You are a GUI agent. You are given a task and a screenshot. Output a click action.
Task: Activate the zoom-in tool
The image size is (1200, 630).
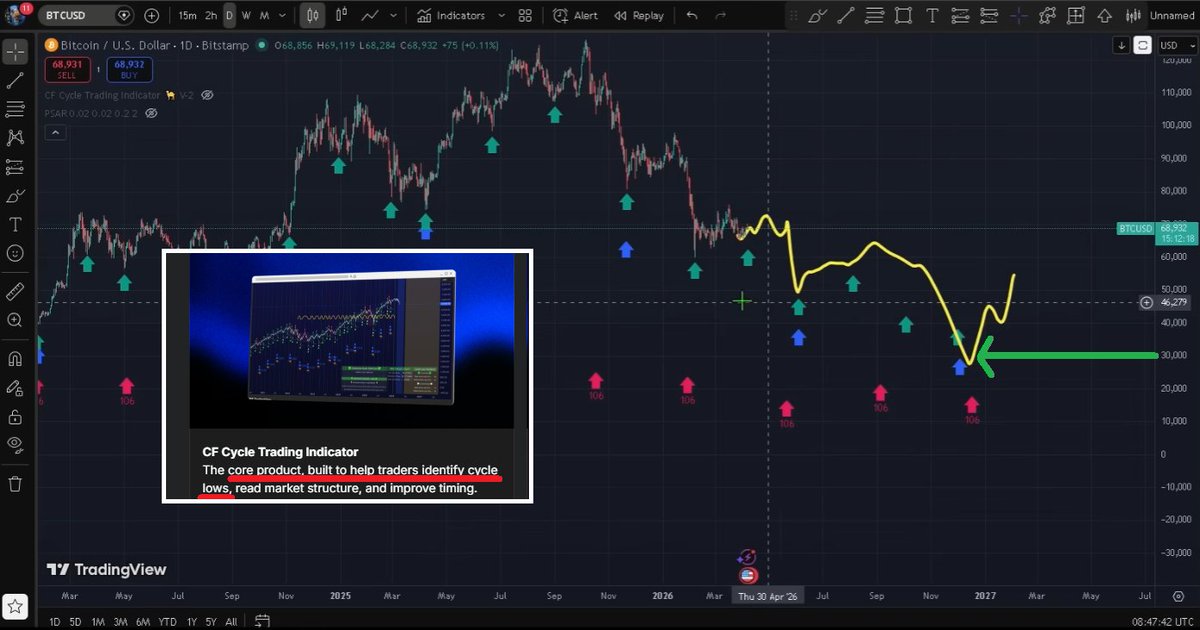pos(15,320)
